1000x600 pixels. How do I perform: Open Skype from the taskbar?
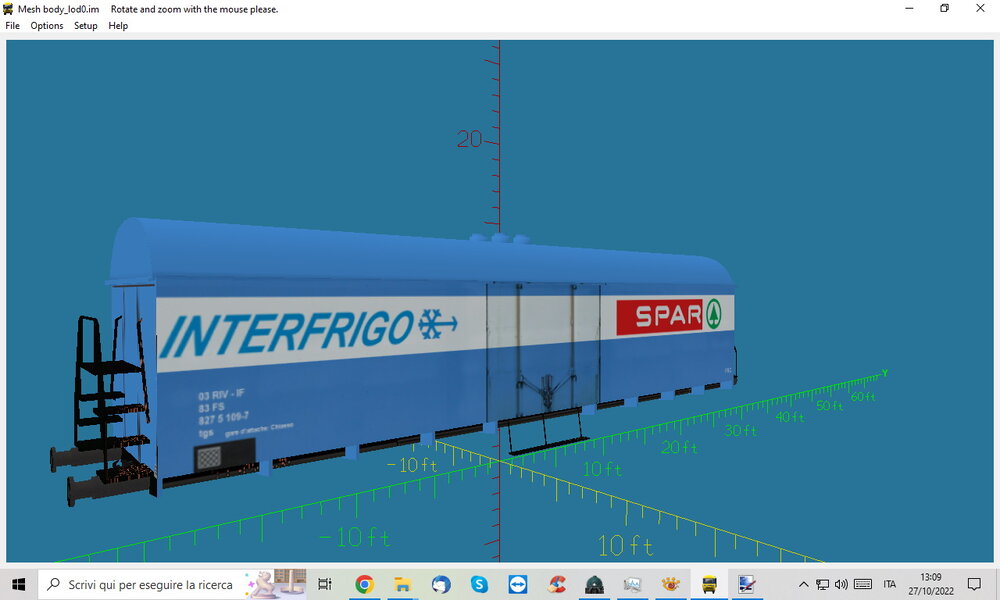[479, 584]
